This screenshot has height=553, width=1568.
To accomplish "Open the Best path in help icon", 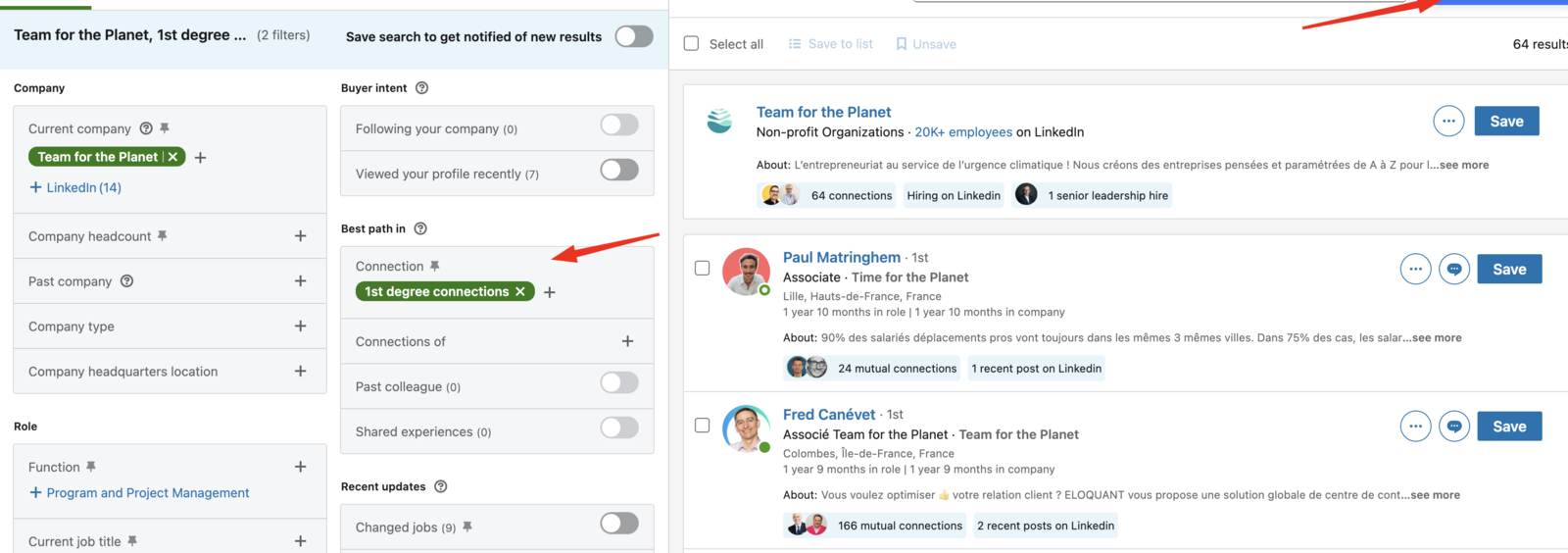I will tap(420, 228).
